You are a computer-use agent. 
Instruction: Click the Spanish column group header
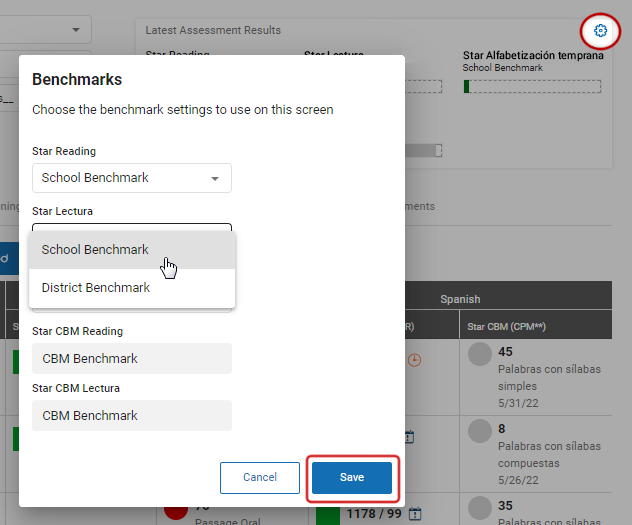coord(460,299)
